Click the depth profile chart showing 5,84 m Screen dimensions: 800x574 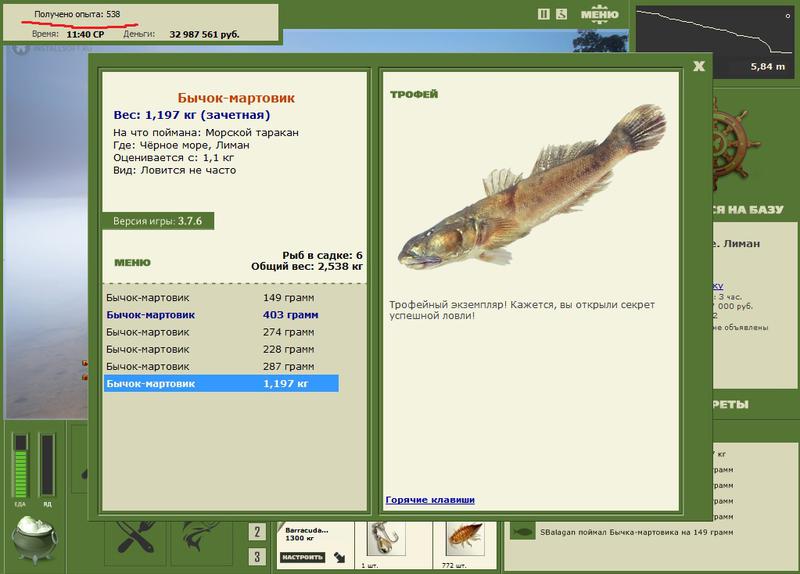click(x=715, y=42)
